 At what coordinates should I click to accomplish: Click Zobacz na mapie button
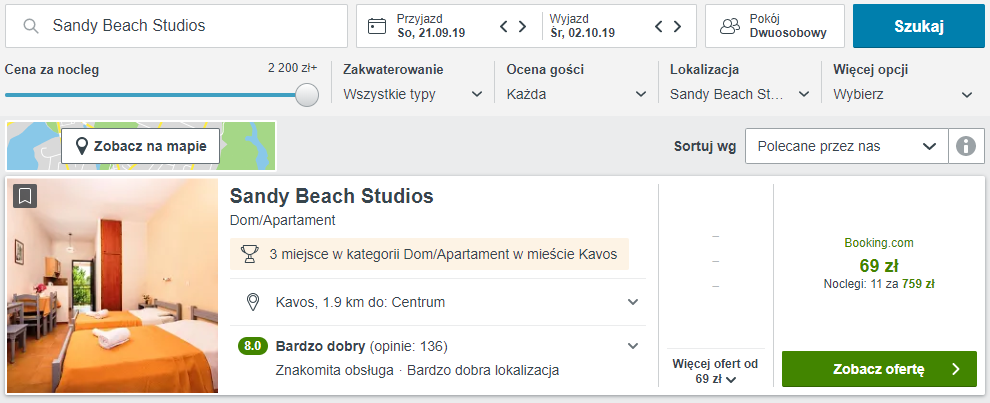click(x=140, y=146)
